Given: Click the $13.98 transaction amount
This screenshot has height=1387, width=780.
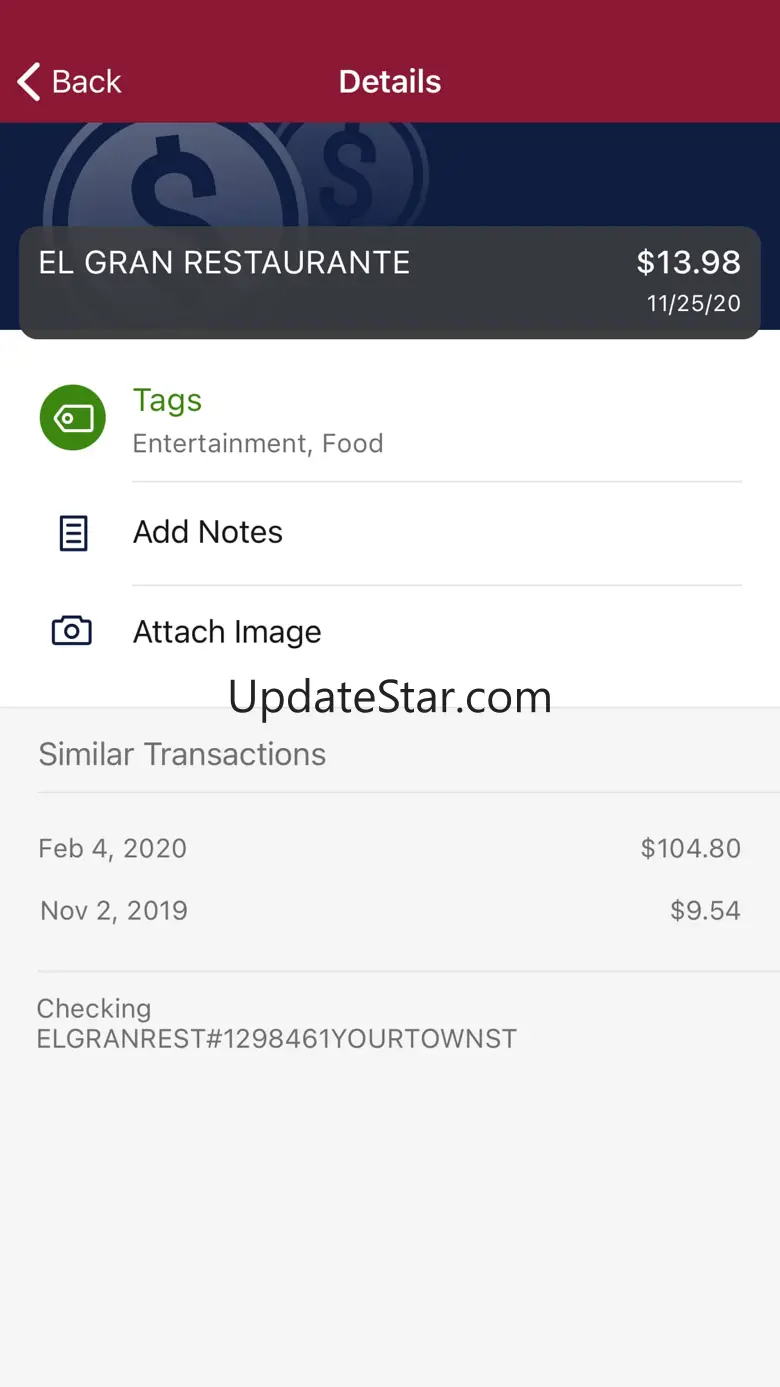Looking at the screenshot, I should [x=688, y=263].
